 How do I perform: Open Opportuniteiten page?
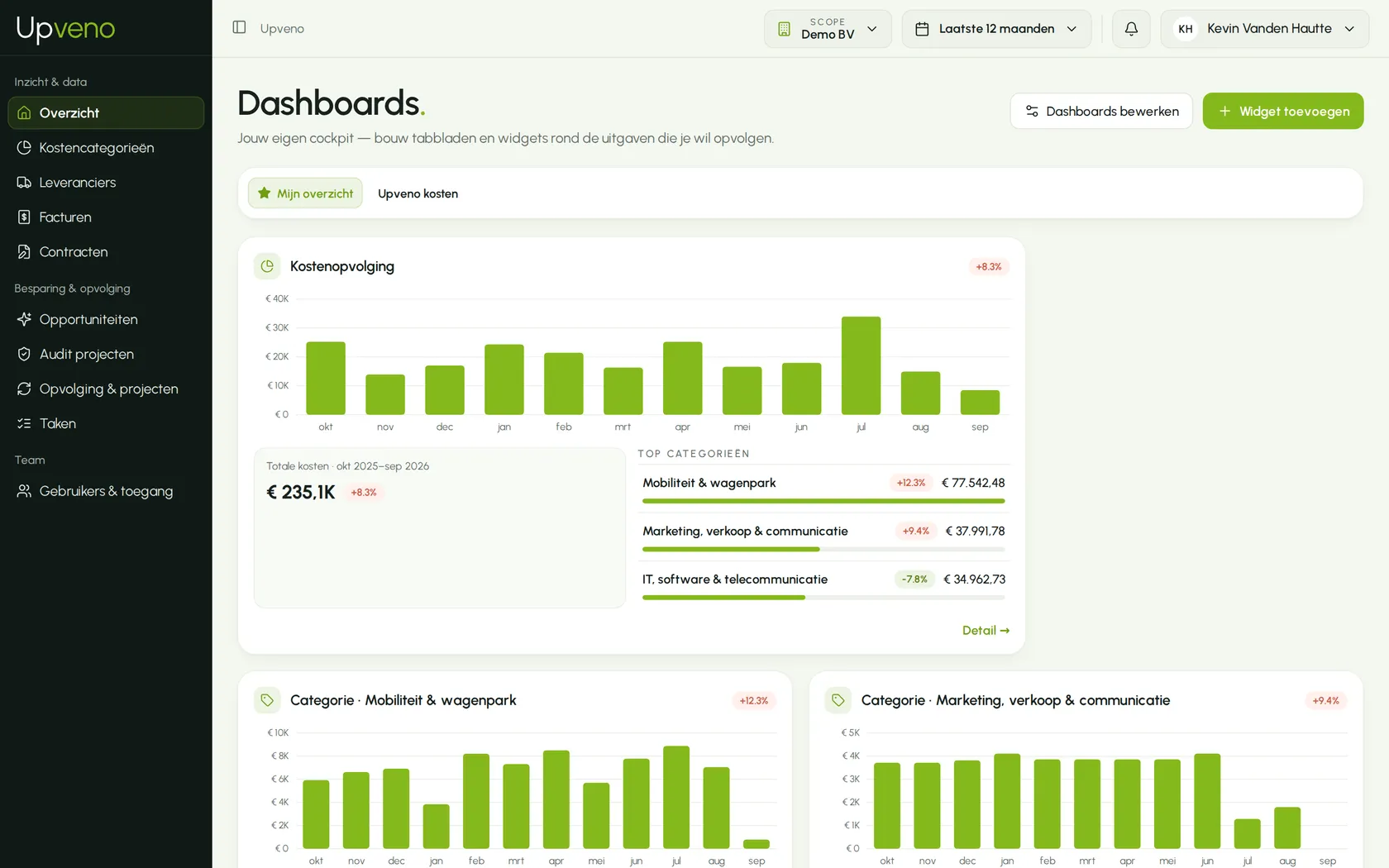(106, 320)
